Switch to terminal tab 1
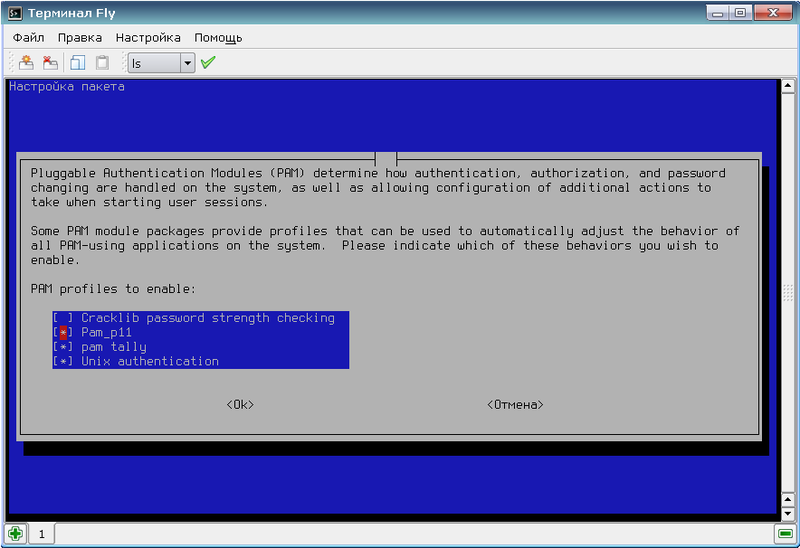800x548 pixels. click(x=42, y=534)
